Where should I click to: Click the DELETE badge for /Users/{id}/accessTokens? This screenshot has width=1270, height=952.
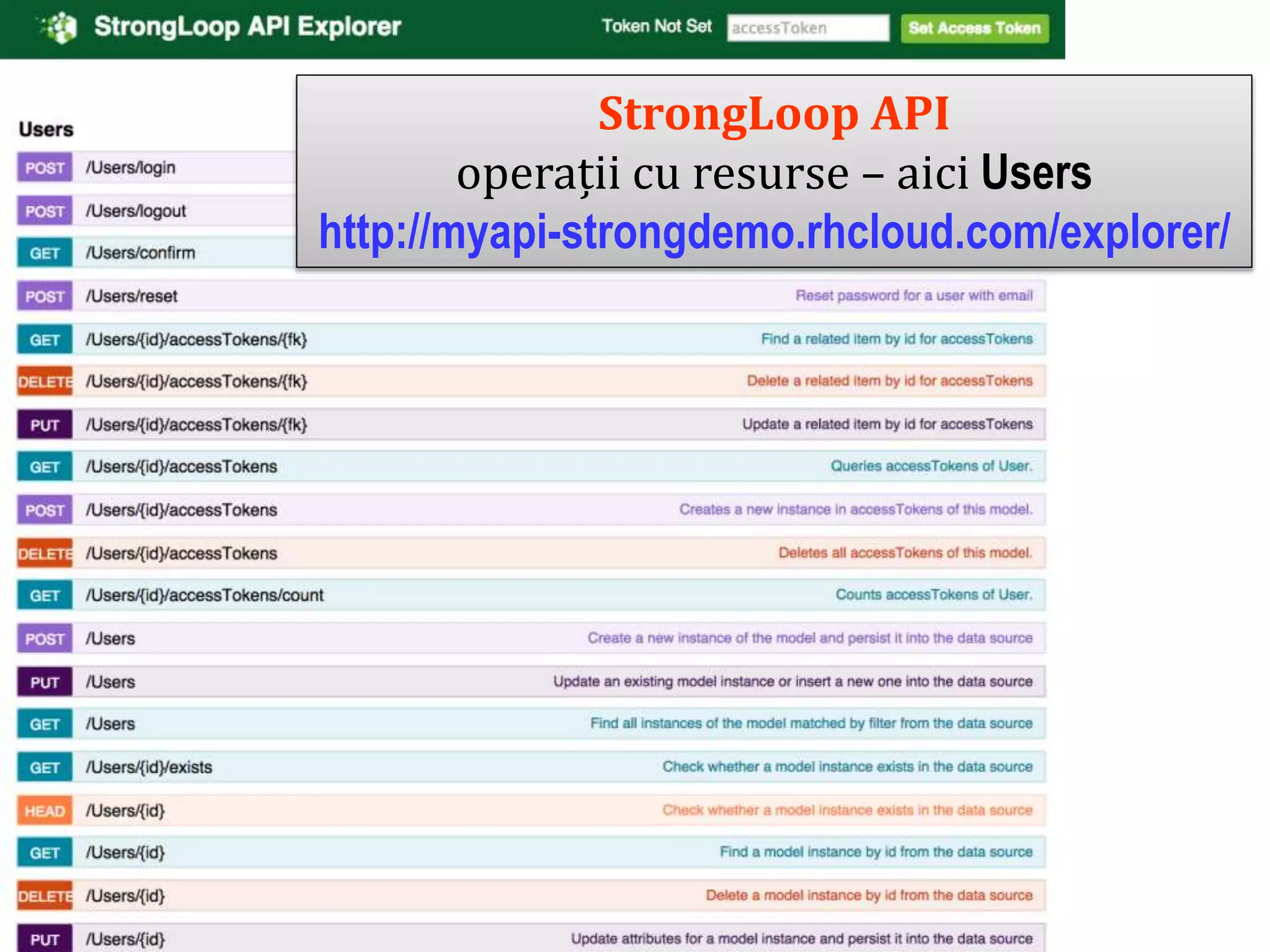point(45,553)
